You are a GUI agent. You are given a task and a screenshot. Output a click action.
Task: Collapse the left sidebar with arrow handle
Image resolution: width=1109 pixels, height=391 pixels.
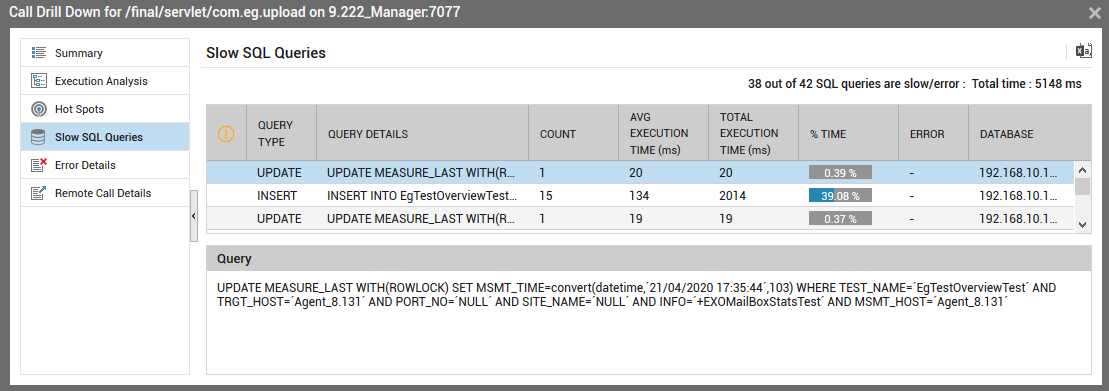click(194, 216)
